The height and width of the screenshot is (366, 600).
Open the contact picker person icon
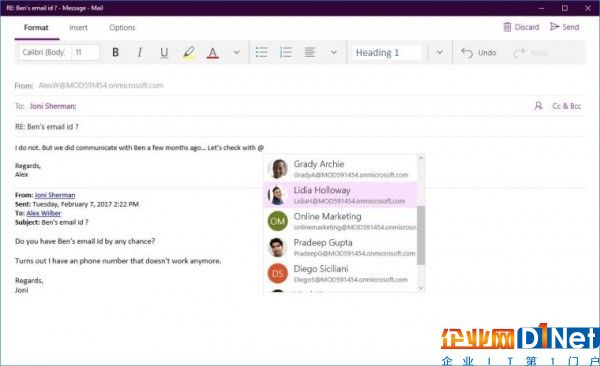pyautogui.click(x=538, y=106)
